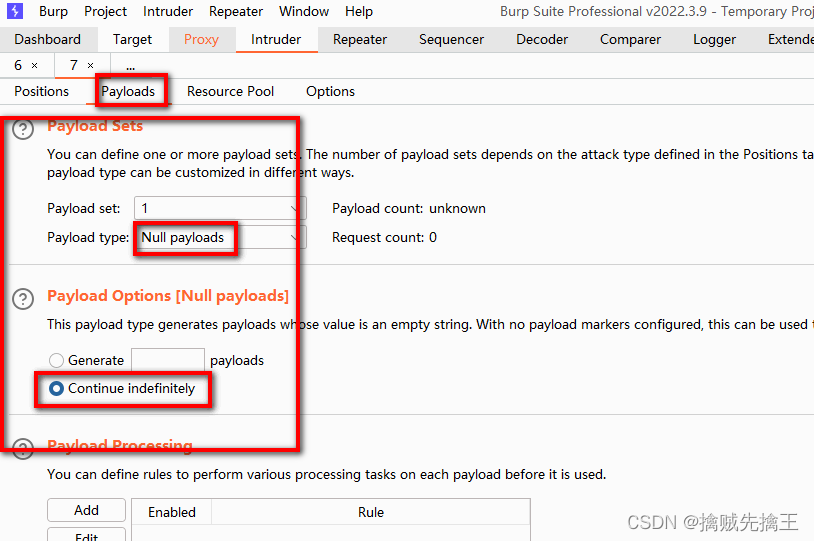Open the Project menu
Viewport: 814px width, 541px height.
point(105,11)
